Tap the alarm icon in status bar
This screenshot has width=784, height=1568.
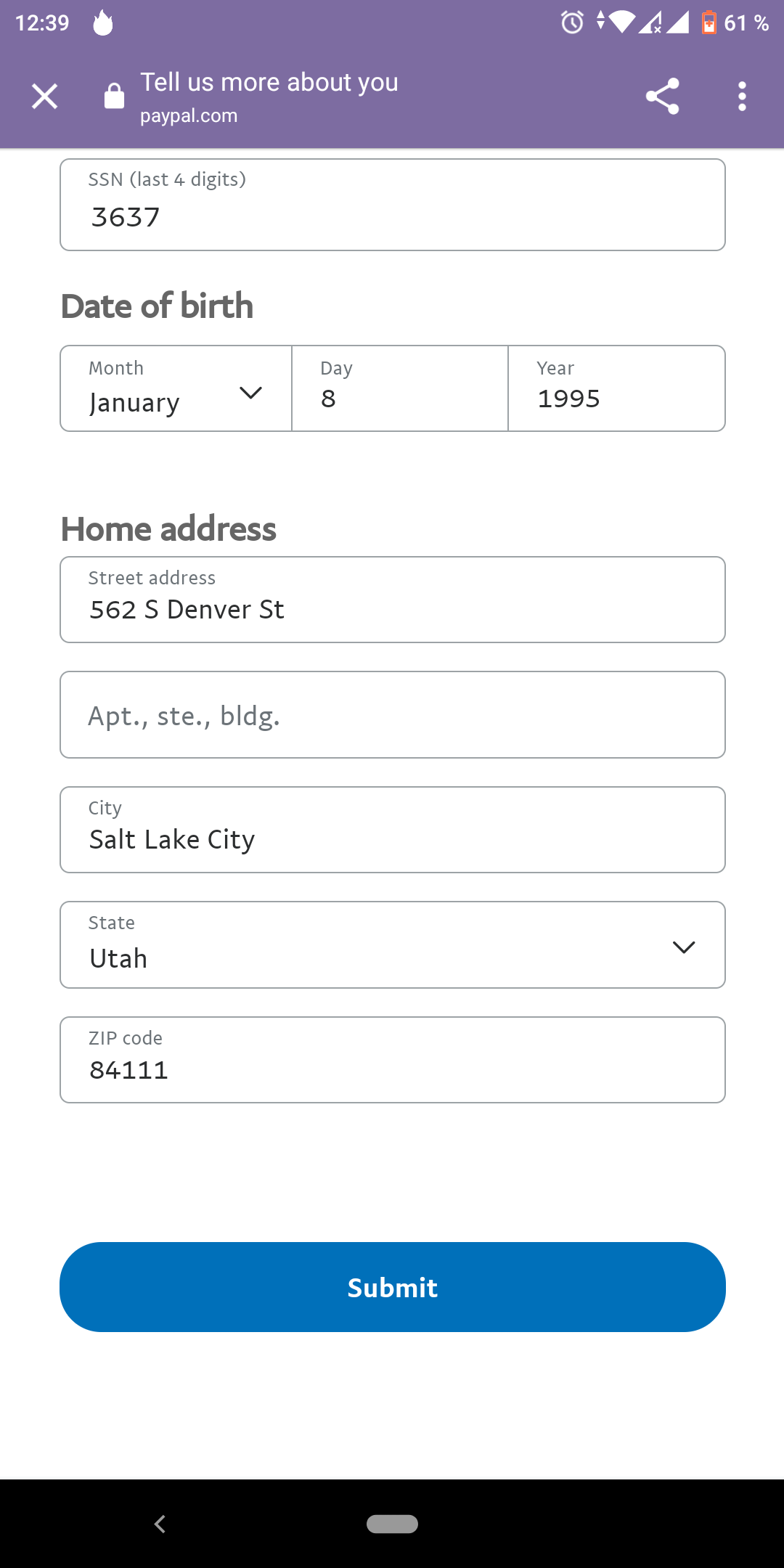tap(572, 23)
